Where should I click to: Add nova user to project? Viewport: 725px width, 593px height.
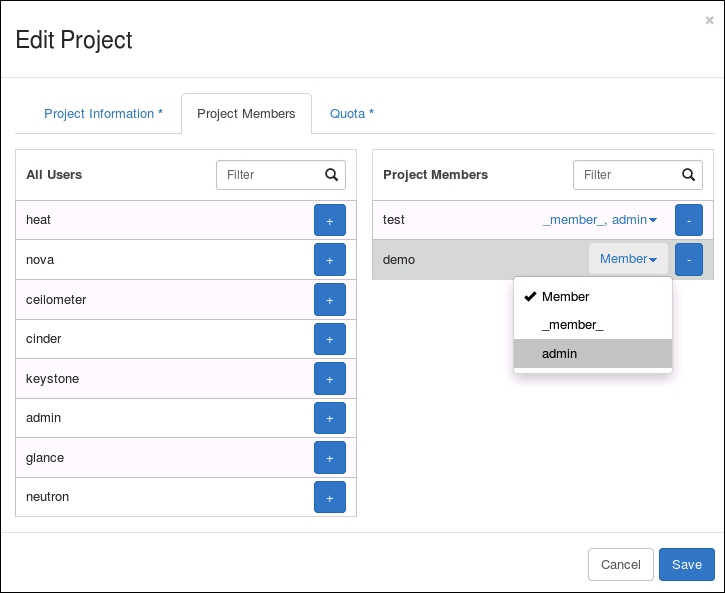point(329,260)
